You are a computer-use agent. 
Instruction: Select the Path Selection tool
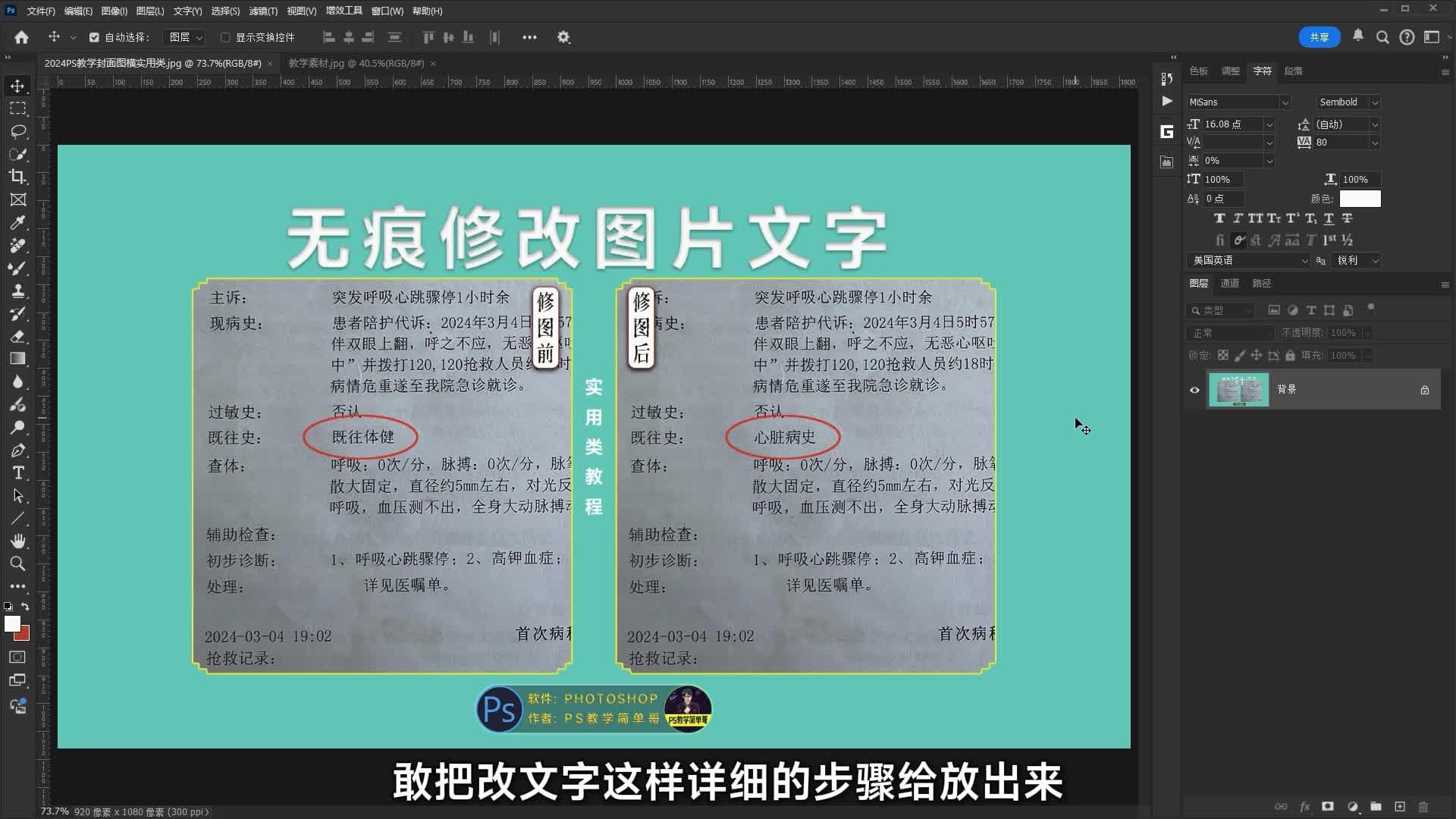click(17, 495)
